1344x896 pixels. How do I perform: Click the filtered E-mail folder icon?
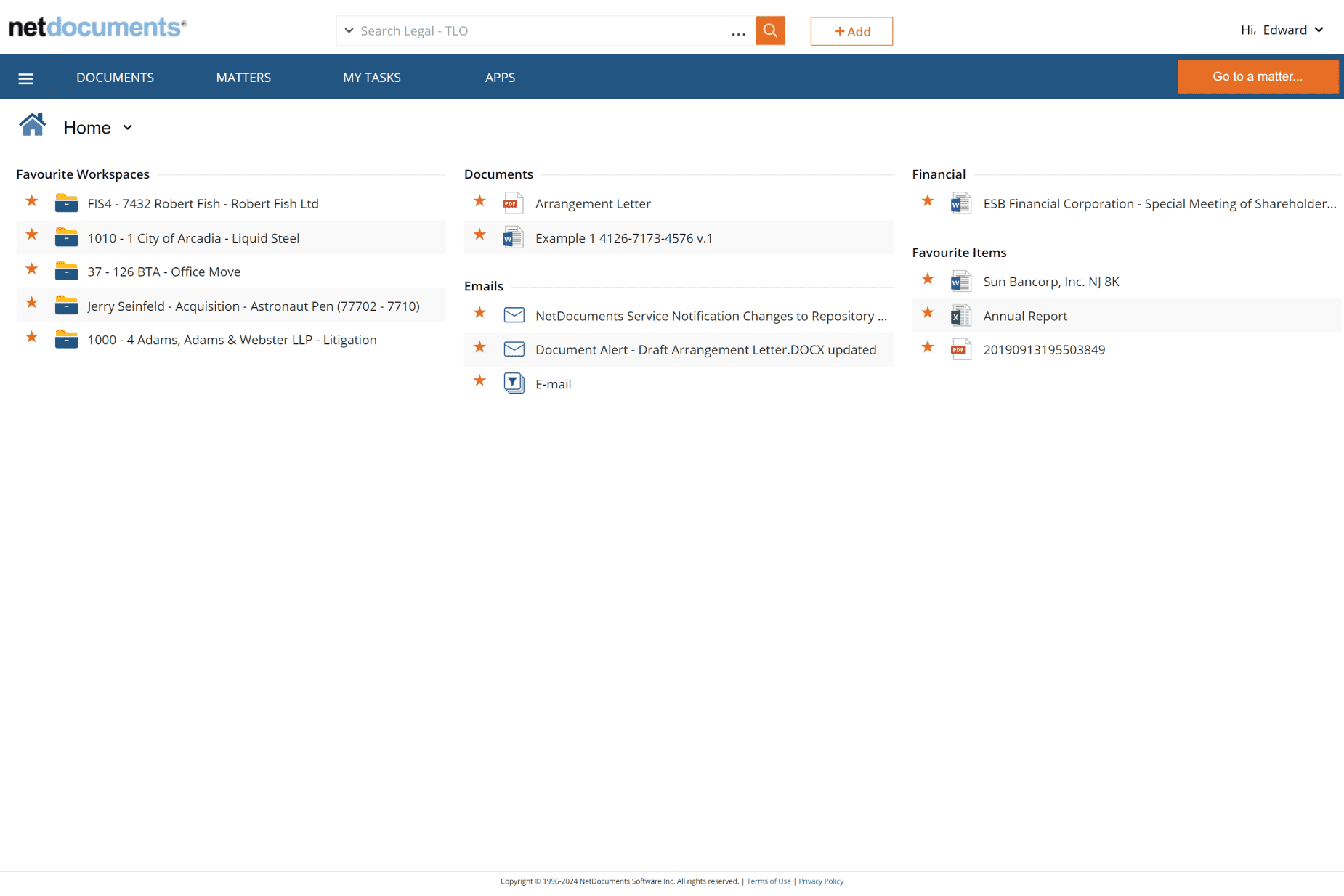click(x=514, y=383)
